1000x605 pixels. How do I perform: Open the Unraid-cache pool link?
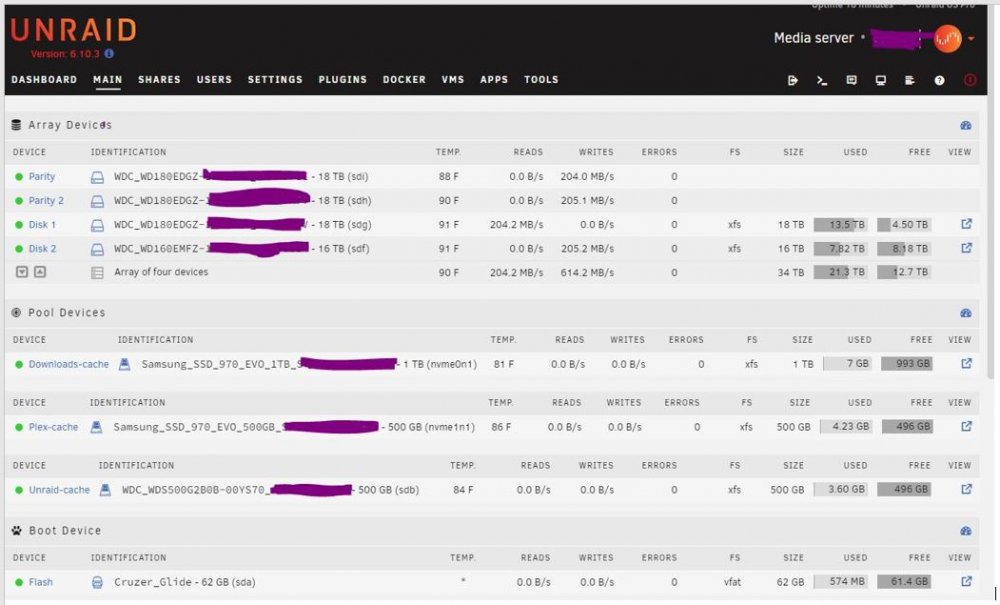[x=59, y=490]
